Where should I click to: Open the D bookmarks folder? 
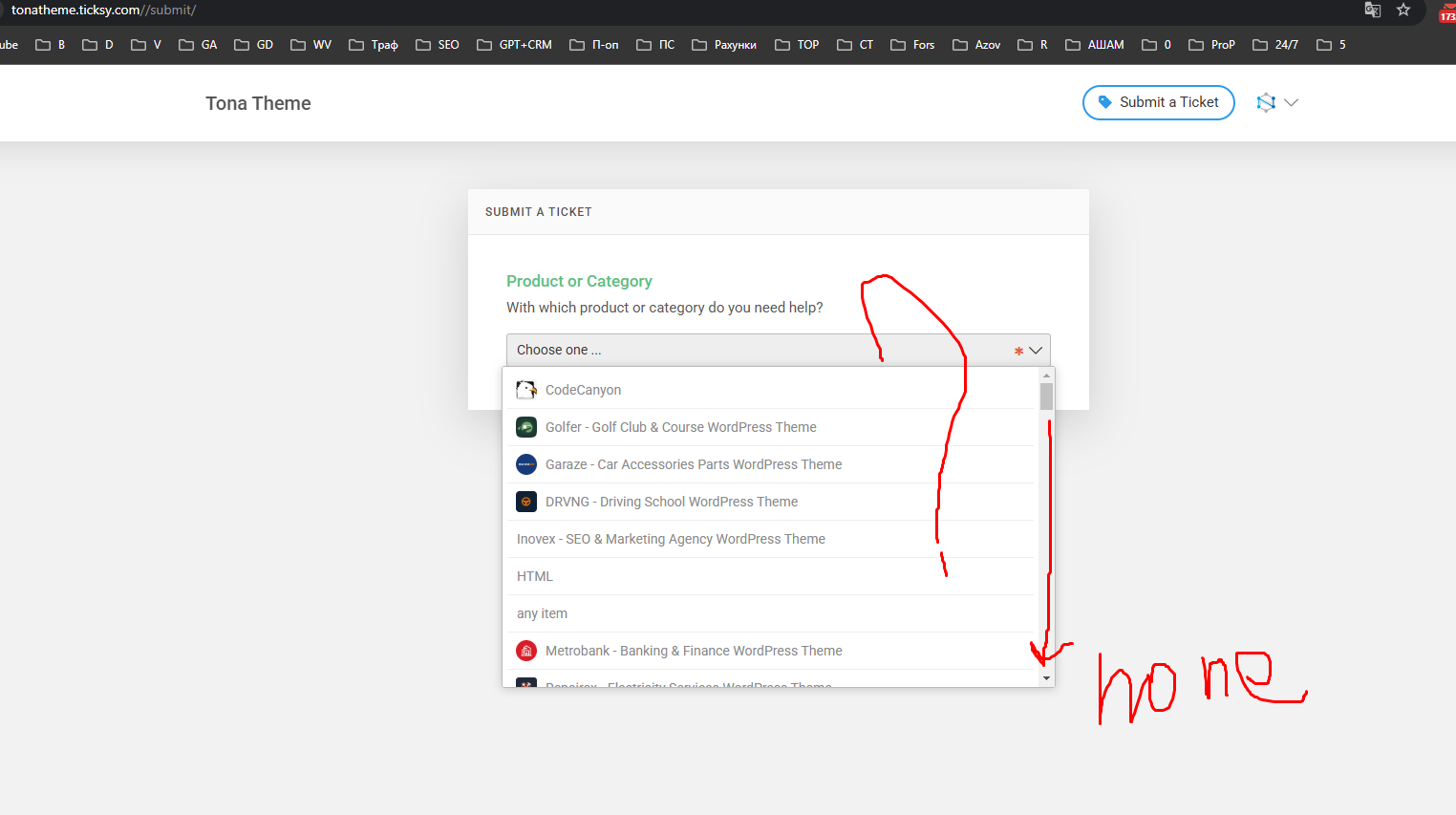pos(97,45)
